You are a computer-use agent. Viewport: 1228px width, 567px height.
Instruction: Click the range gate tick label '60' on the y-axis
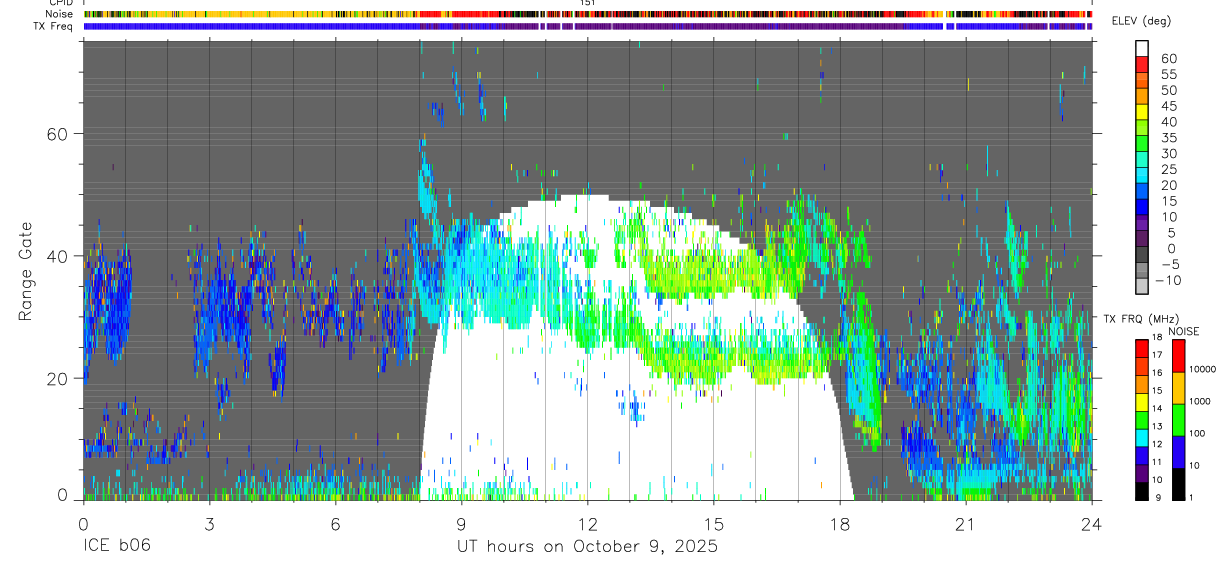coord(58,134)
